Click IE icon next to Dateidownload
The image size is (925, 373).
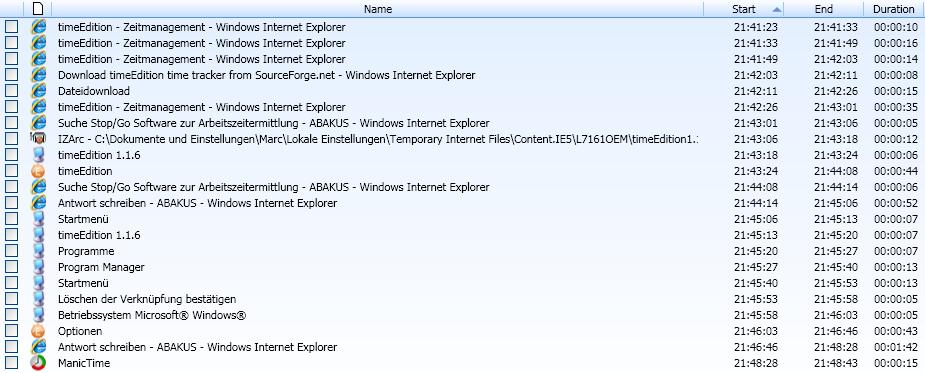pos(38,90)
